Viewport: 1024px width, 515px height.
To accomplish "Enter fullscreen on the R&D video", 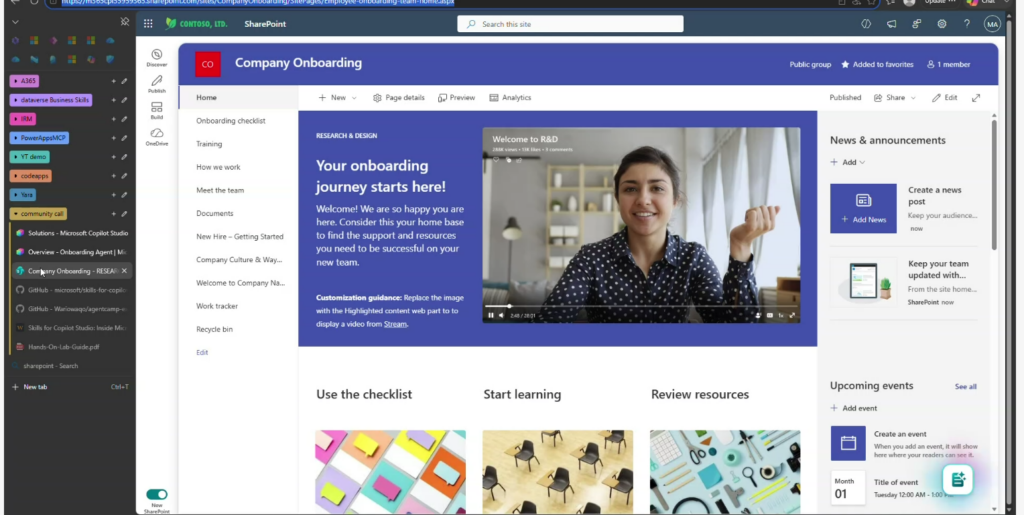I will pyautogui.click(x=792, y=315).
